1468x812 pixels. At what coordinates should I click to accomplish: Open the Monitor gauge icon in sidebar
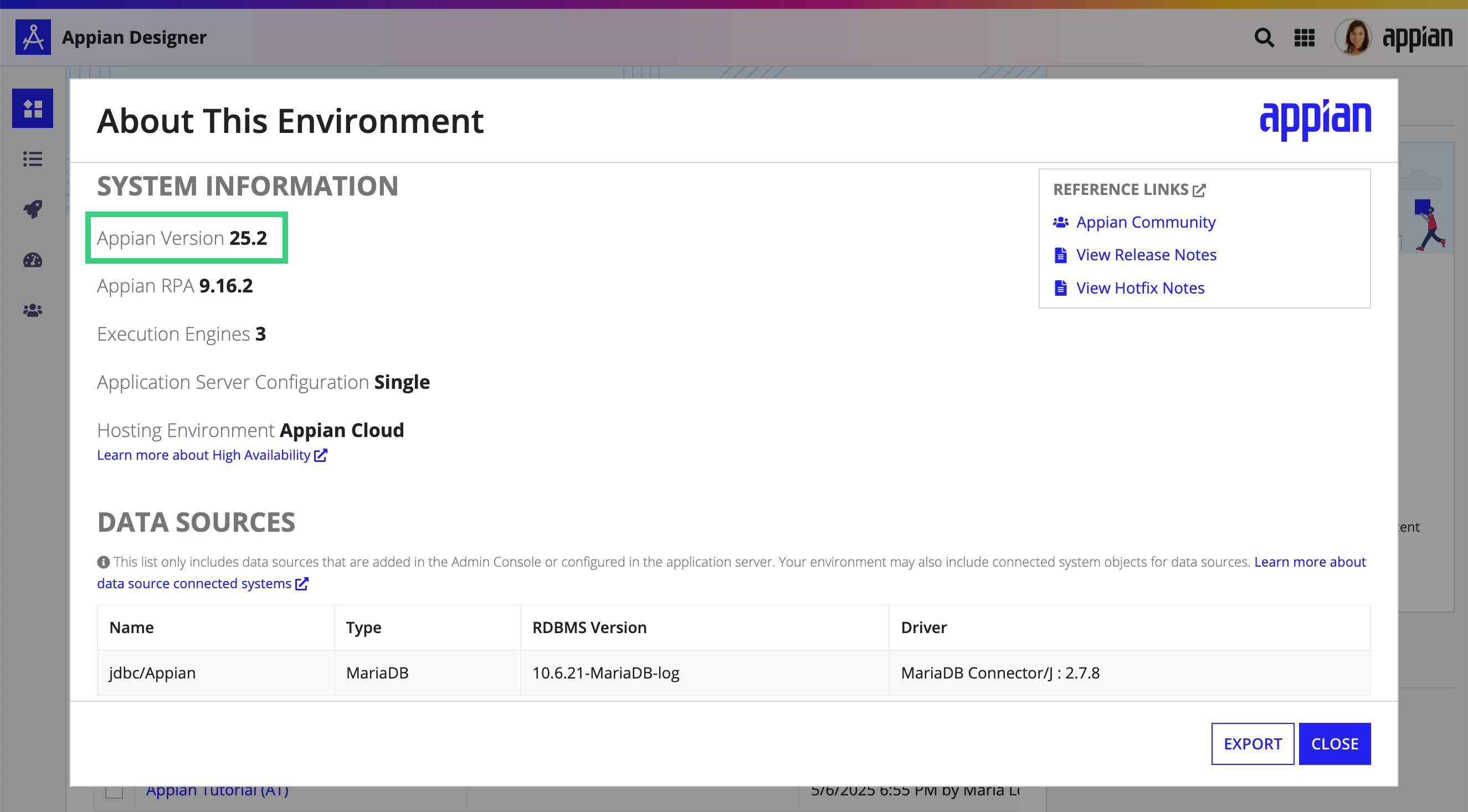tap(33, 260)
